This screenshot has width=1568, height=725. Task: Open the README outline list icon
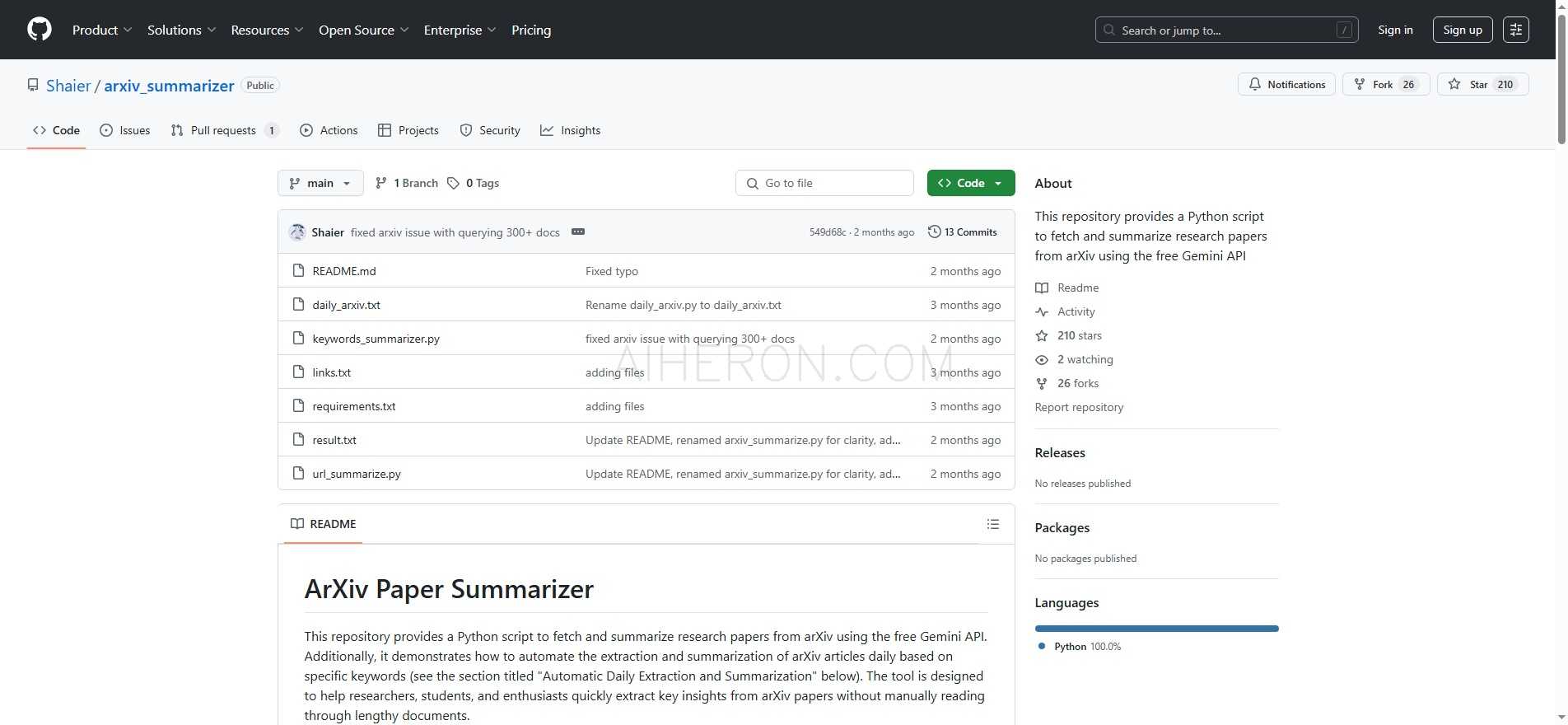coord(993,524)
